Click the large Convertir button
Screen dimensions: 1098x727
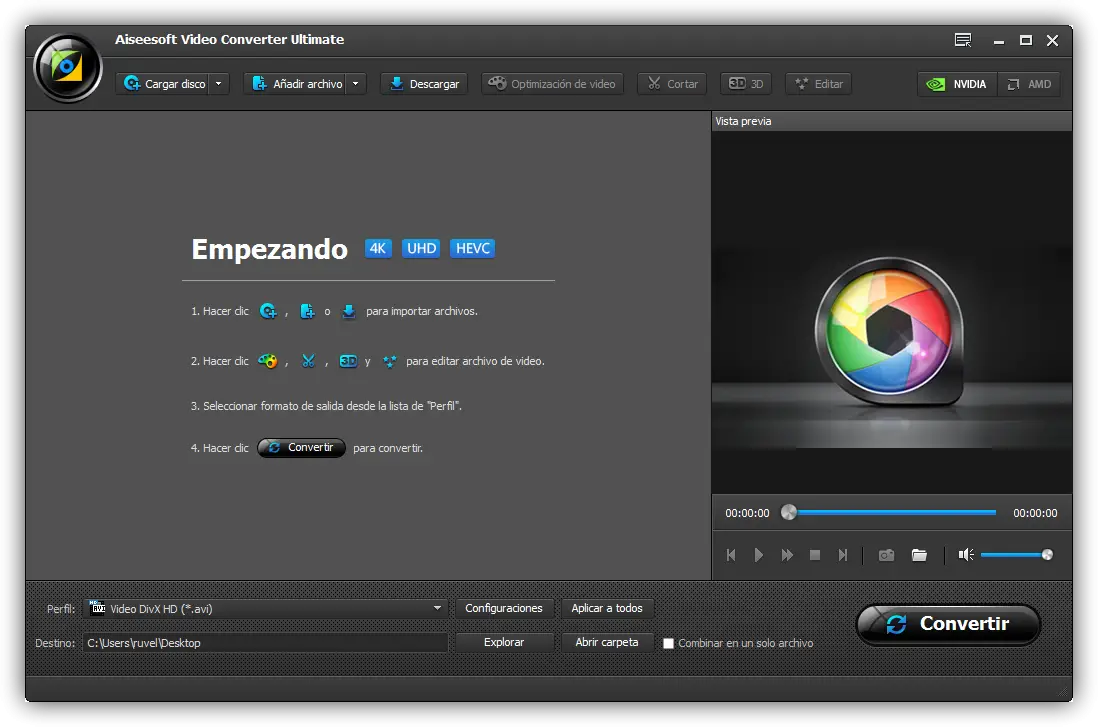click(x=948, y=625)
